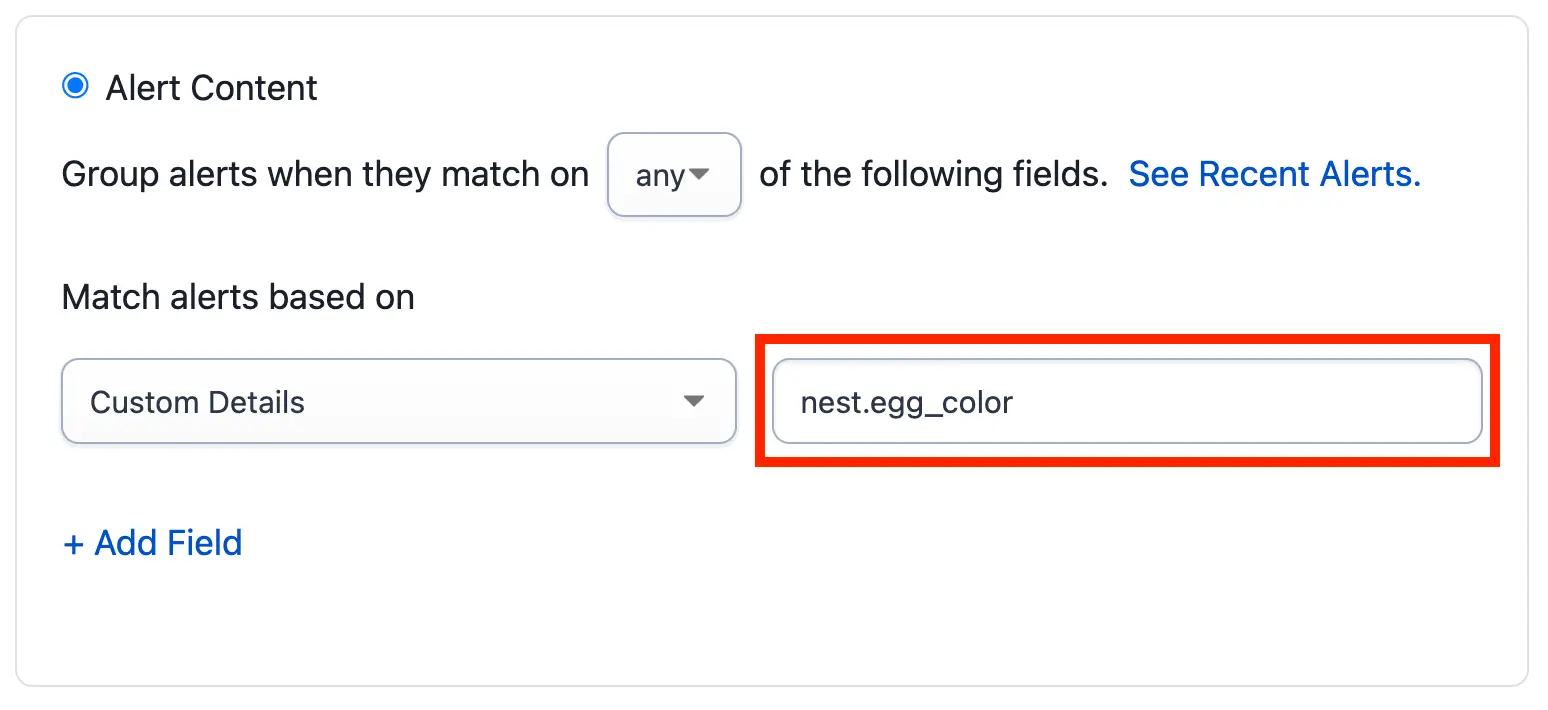Focus the nest.egg_color text field
1548x710 pixels.
click(x=1126, y=402)
